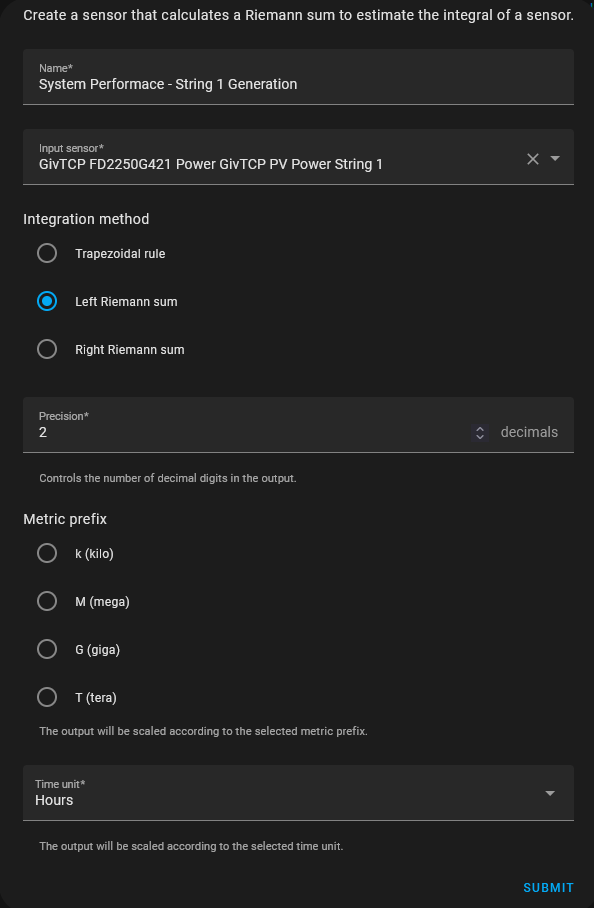Click the Right Riemann sum label
Image resolution: width=594 pixels, height=908 pixels.
pos(130,350)
